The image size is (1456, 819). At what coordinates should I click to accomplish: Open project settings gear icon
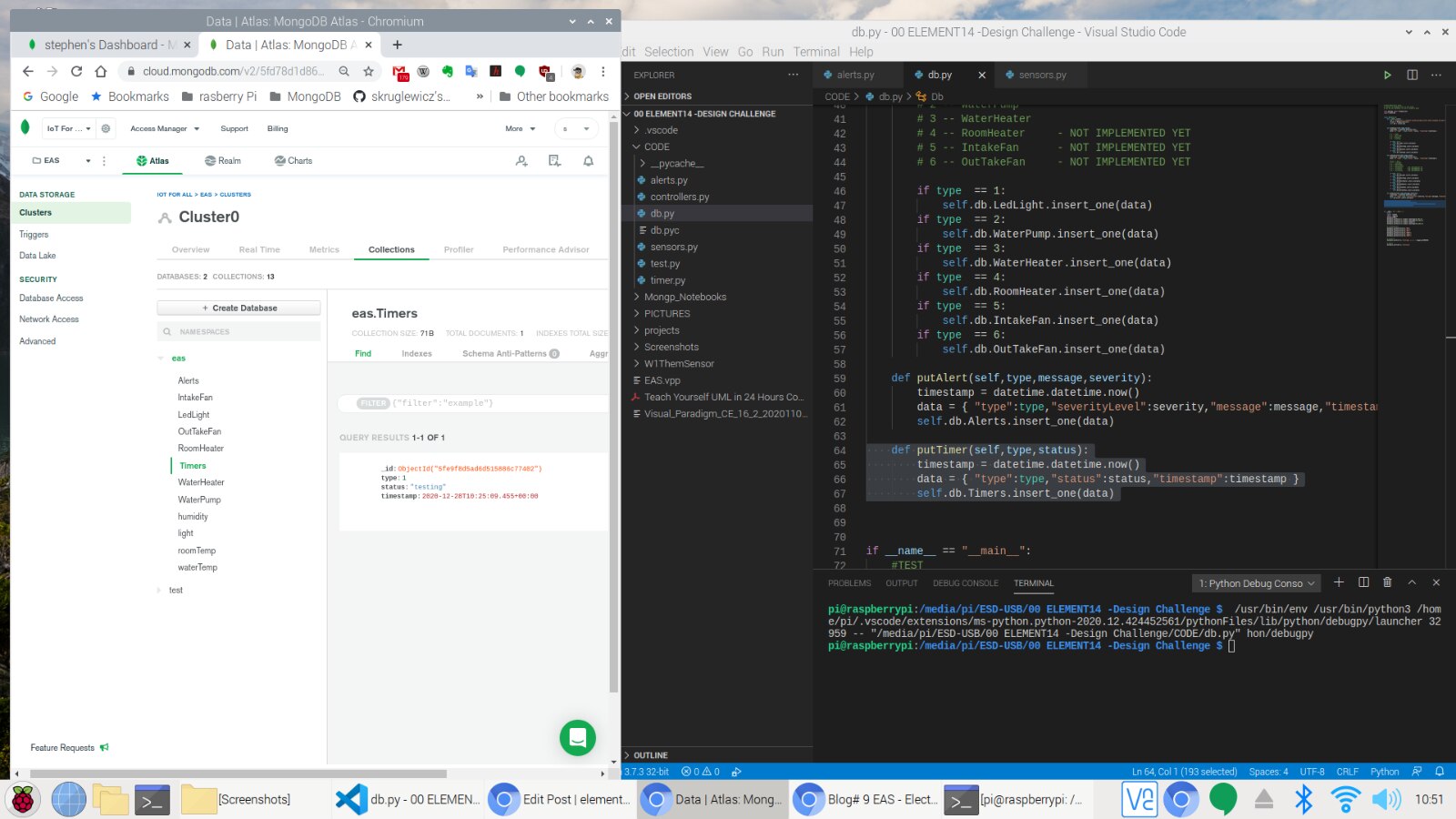(x=106, y=128)
